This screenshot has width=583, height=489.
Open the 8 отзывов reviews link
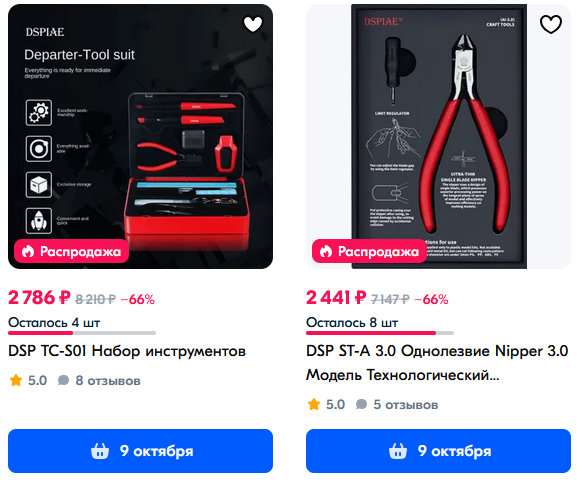(x=99, y=380)
